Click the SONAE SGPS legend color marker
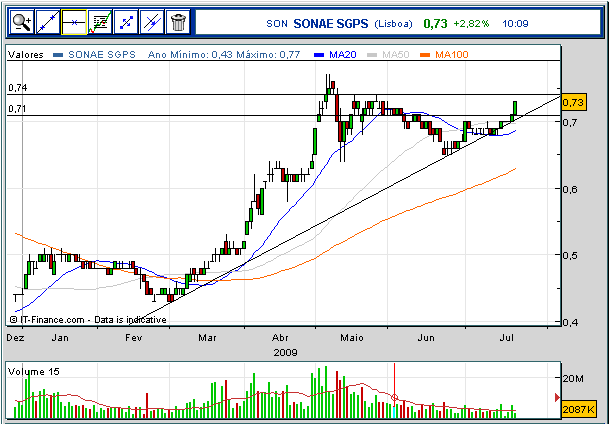This screenshot has height=424, width=610. click(58, 55)
